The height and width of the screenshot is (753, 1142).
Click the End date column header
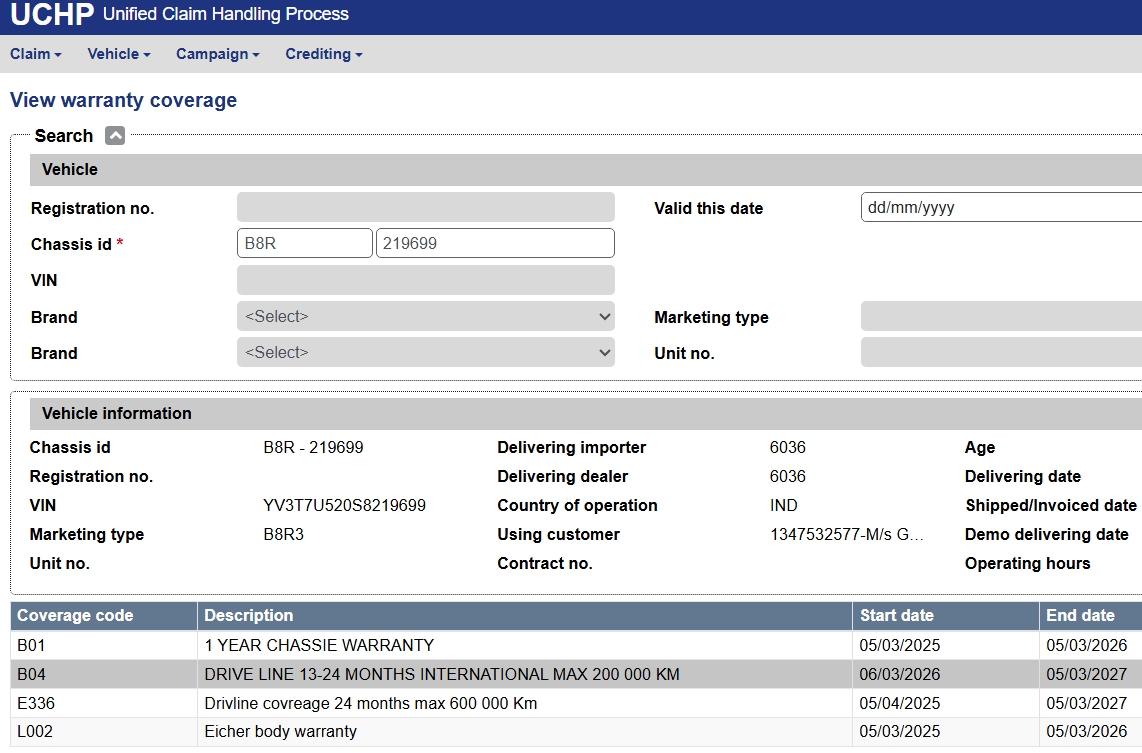click(1091, 615)
